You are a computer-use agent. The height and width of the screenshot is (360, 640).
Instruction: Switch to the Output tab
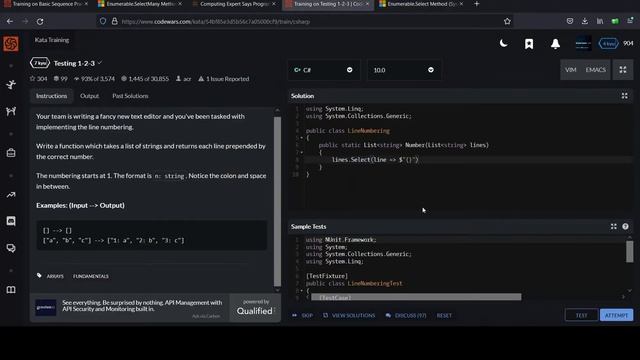click(x=89, y=96)
